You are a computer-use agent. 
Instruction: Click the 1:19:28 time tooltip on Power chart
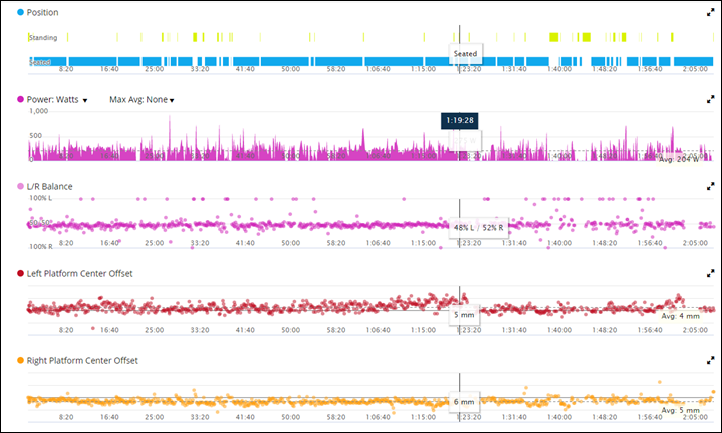pos(459,119)
